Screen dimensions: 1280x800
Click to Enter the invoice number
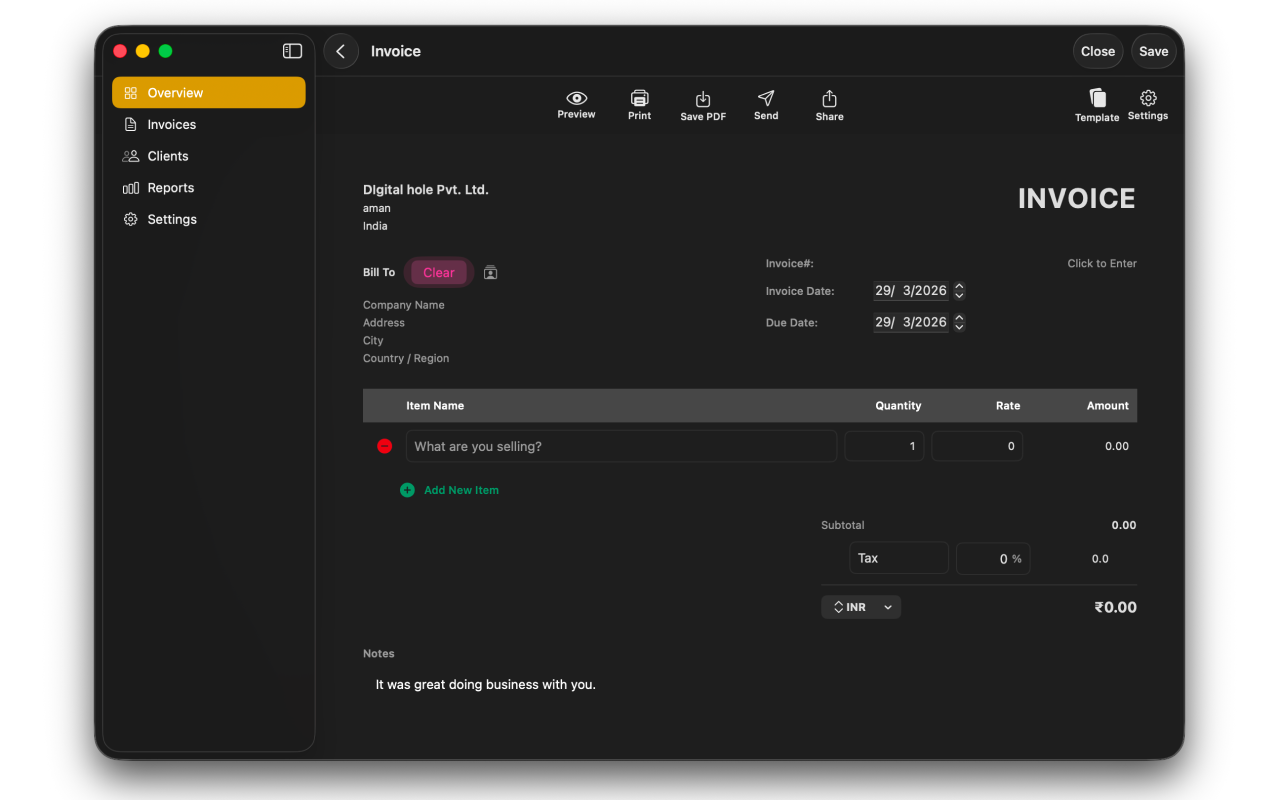1102,264
